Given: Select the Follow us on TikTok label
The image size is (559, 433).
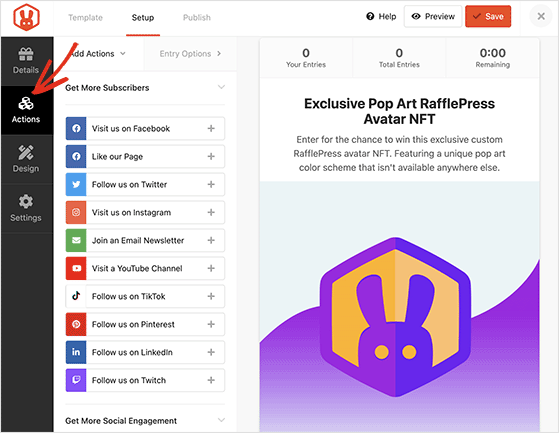Looking at the screenshot, I should point(129,296).
